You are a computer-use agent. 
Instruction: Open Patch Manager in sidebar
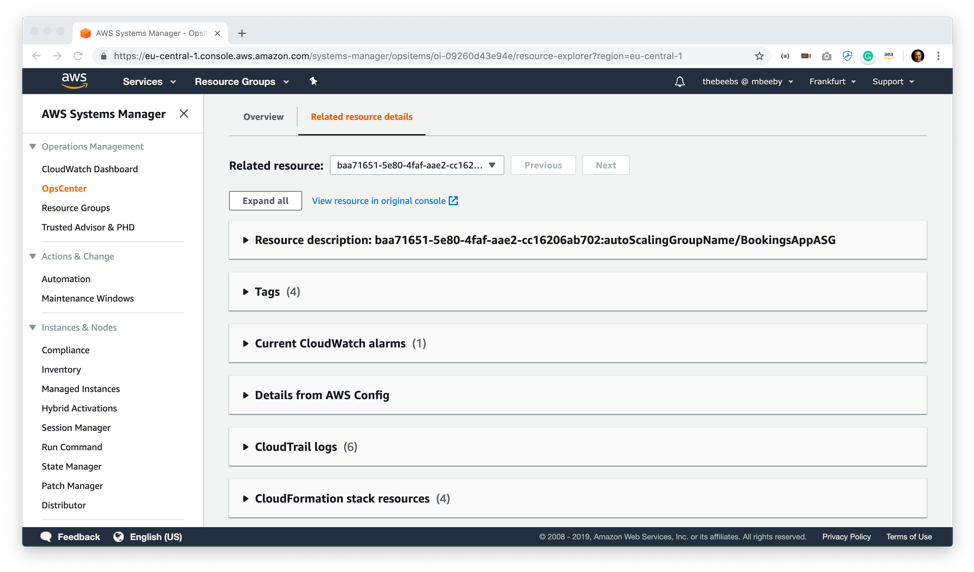[72, 486]
